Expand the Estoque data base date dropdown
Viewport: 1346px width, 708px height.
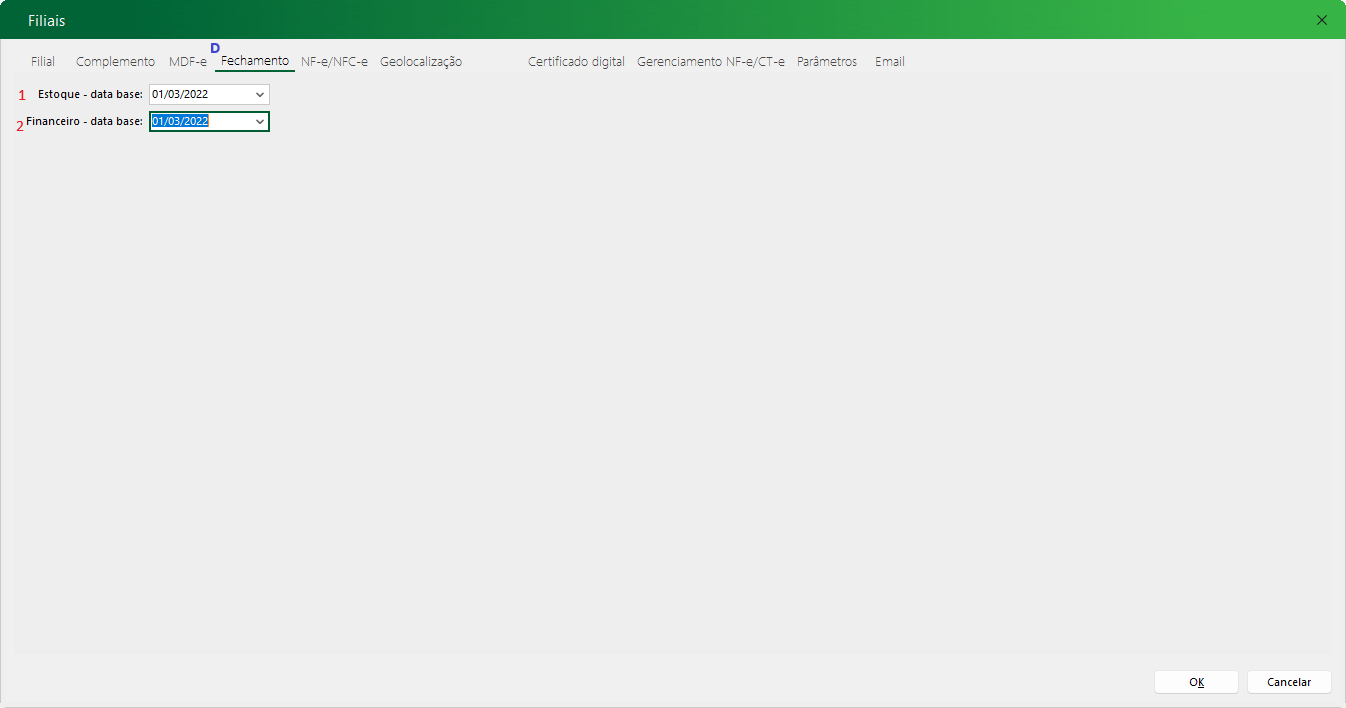click(260, 95)
